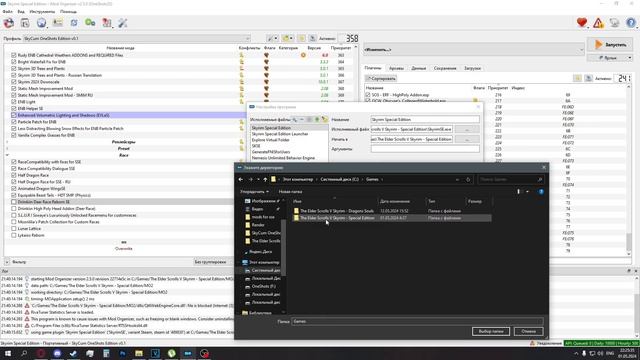The image size is (640, 360).
Task: Open the taskbar search magnifier
Action: click(x=24, y=353)
